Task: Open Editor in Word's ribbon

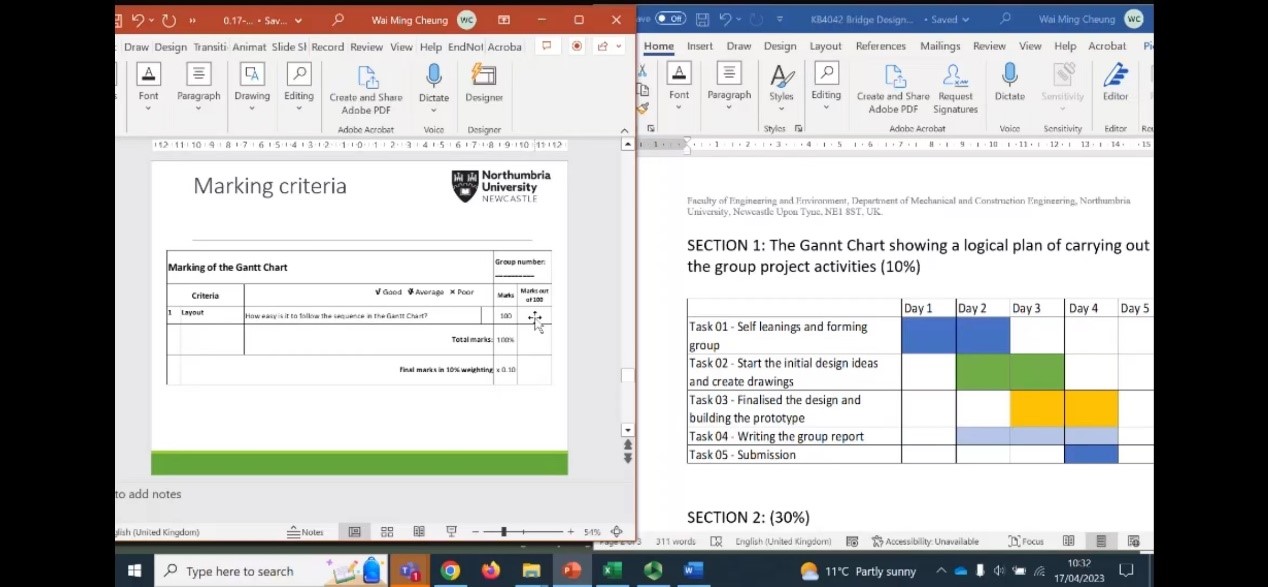Action: (x=1115, y=82)
